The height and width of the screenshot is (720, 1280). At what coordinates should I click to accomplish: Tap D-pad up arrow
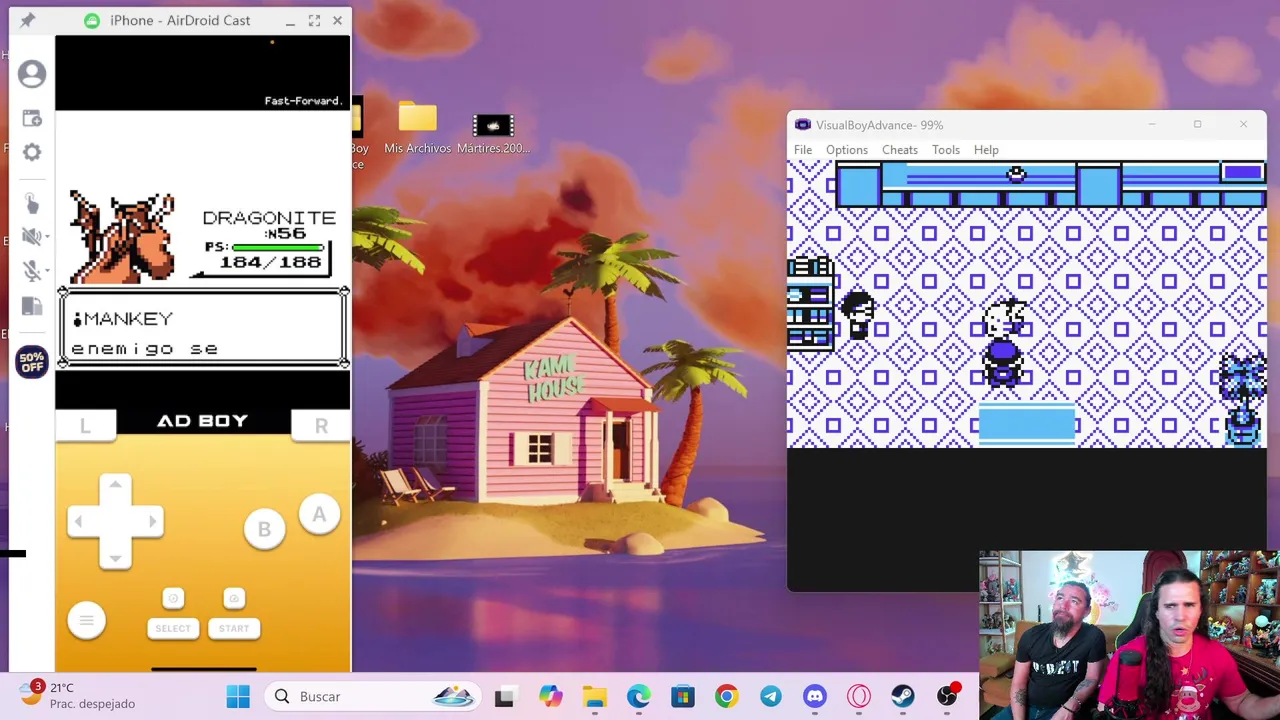tap(115, 486)
